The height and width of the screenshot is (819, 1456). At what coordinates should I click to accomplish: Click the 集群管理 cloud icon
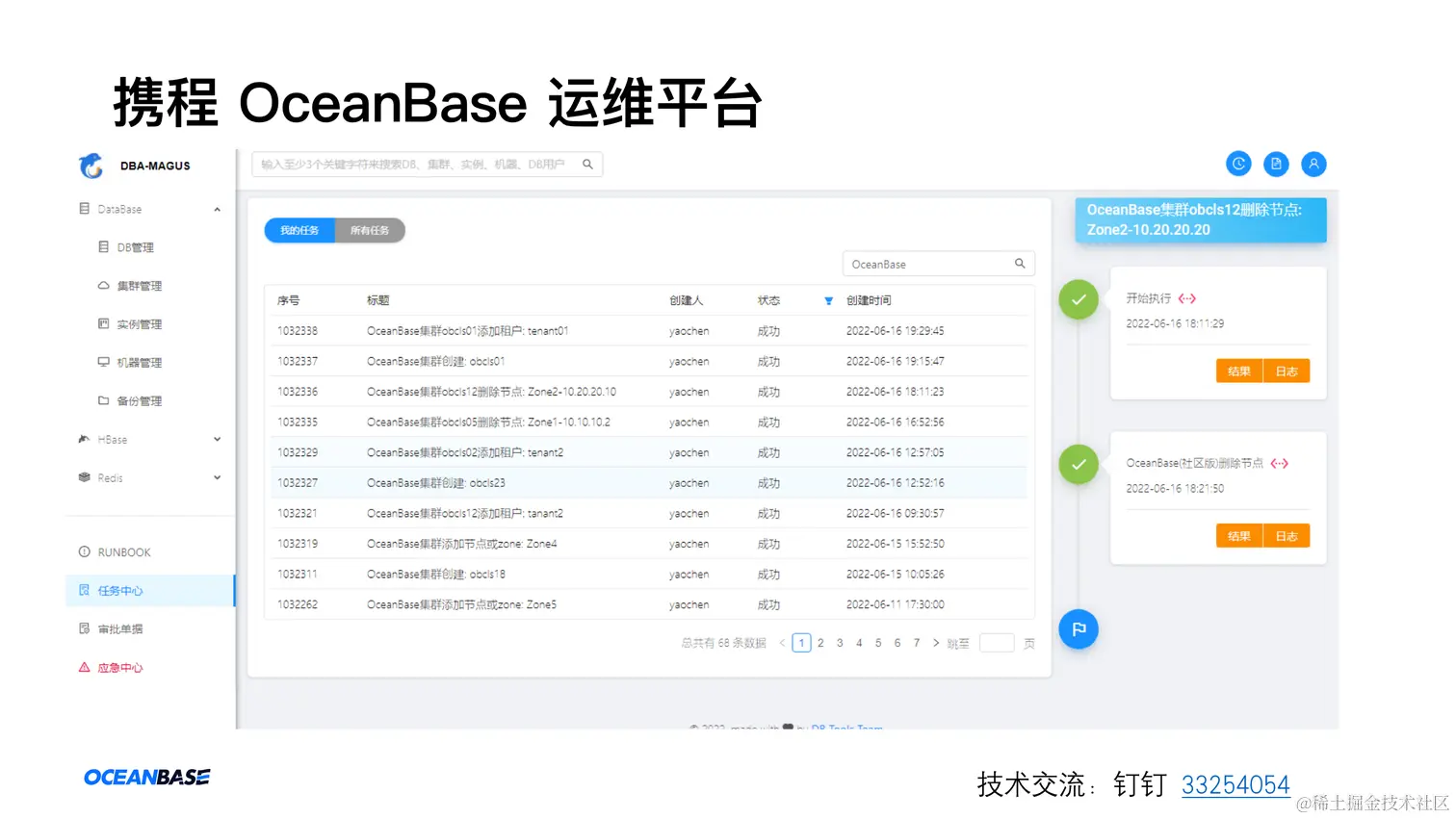point(104,286)
